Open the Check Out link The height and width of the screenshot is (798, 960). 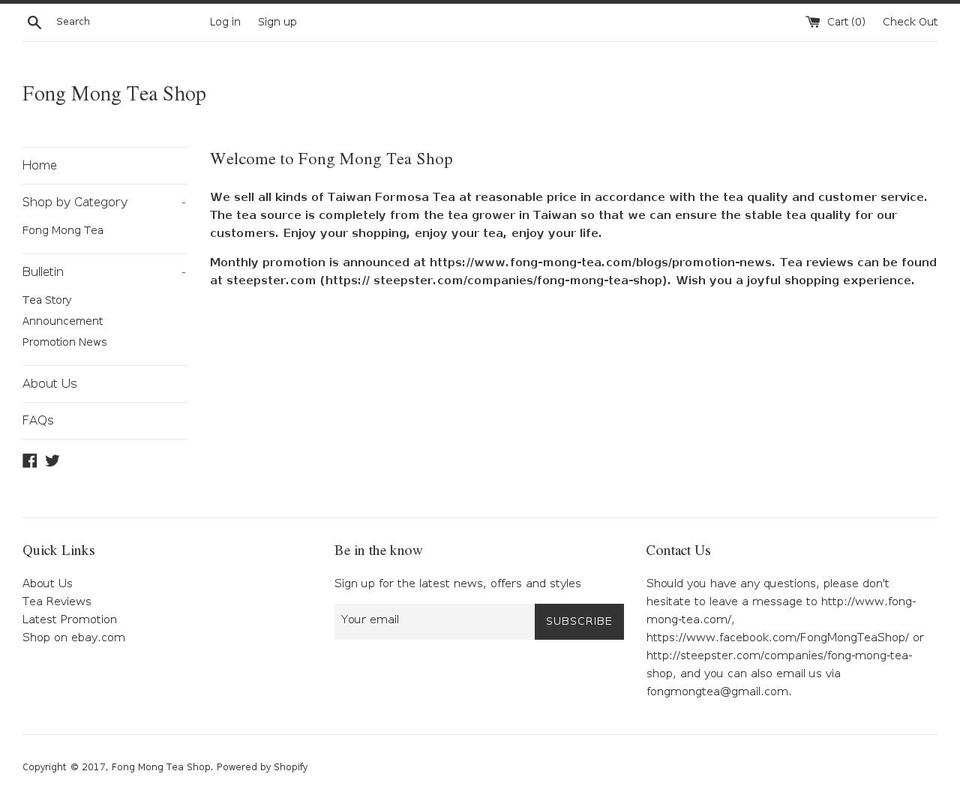pyautogui.click(x=909, y=21)
